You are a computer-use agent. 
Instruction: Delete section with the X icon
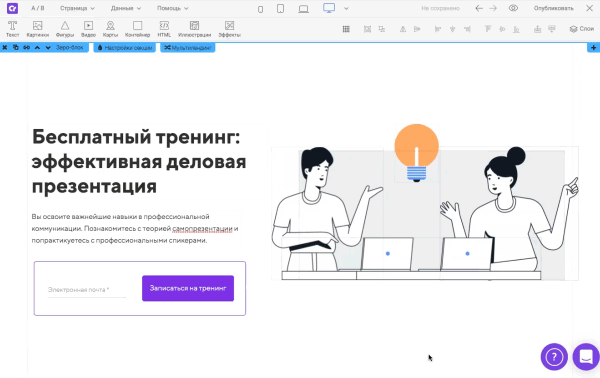point(5,47)
